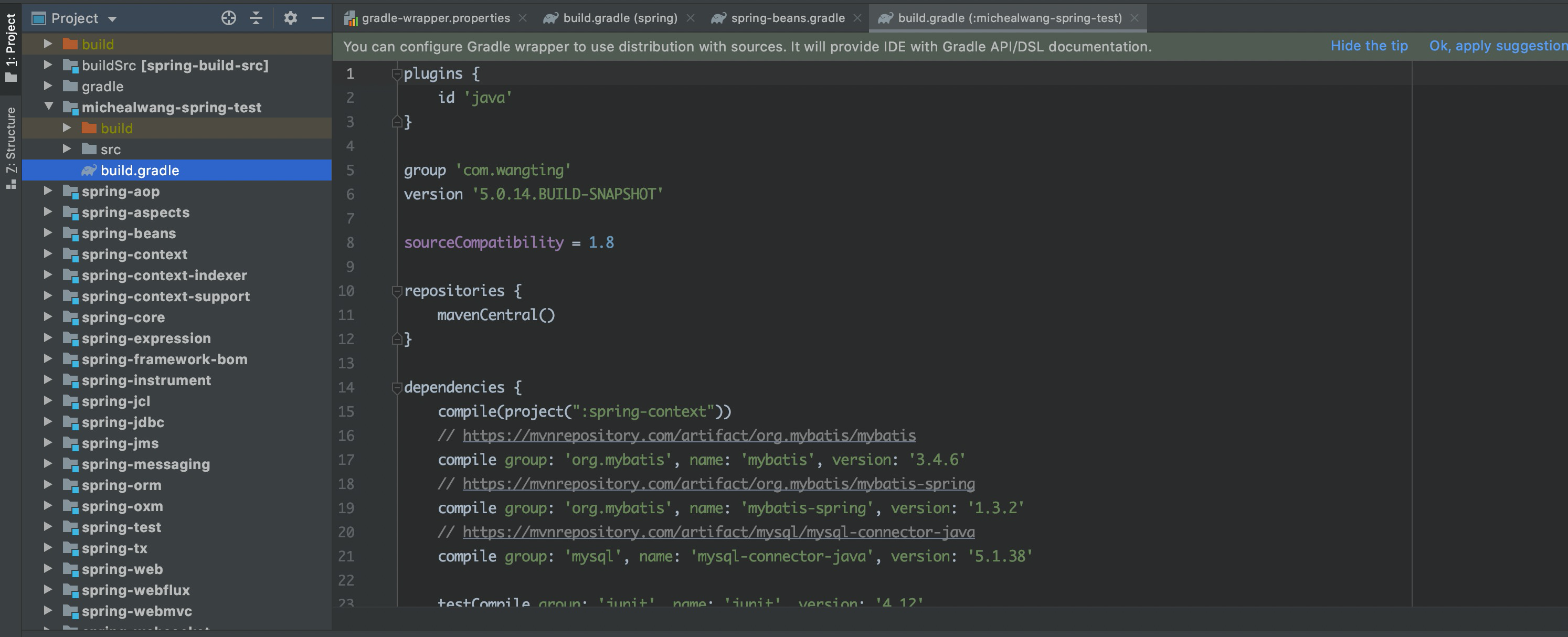The image size is (1568, 637).
Task: Collapse the michealwang-spring-test folder
Action: (x=49, y=107)
